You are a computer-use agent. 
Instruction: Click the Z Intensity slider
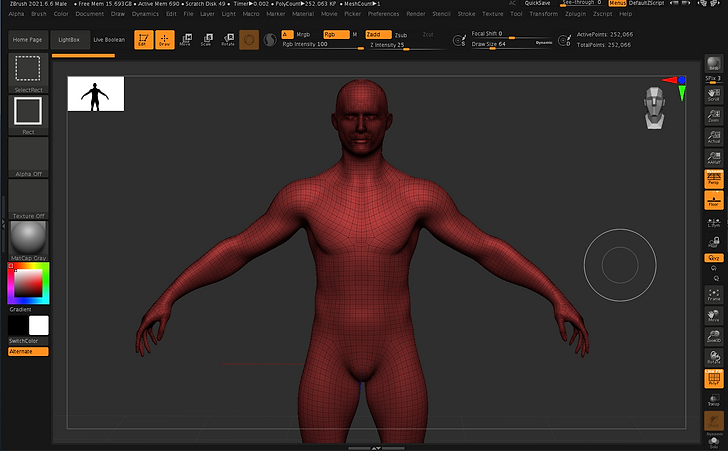coord(407,45)
